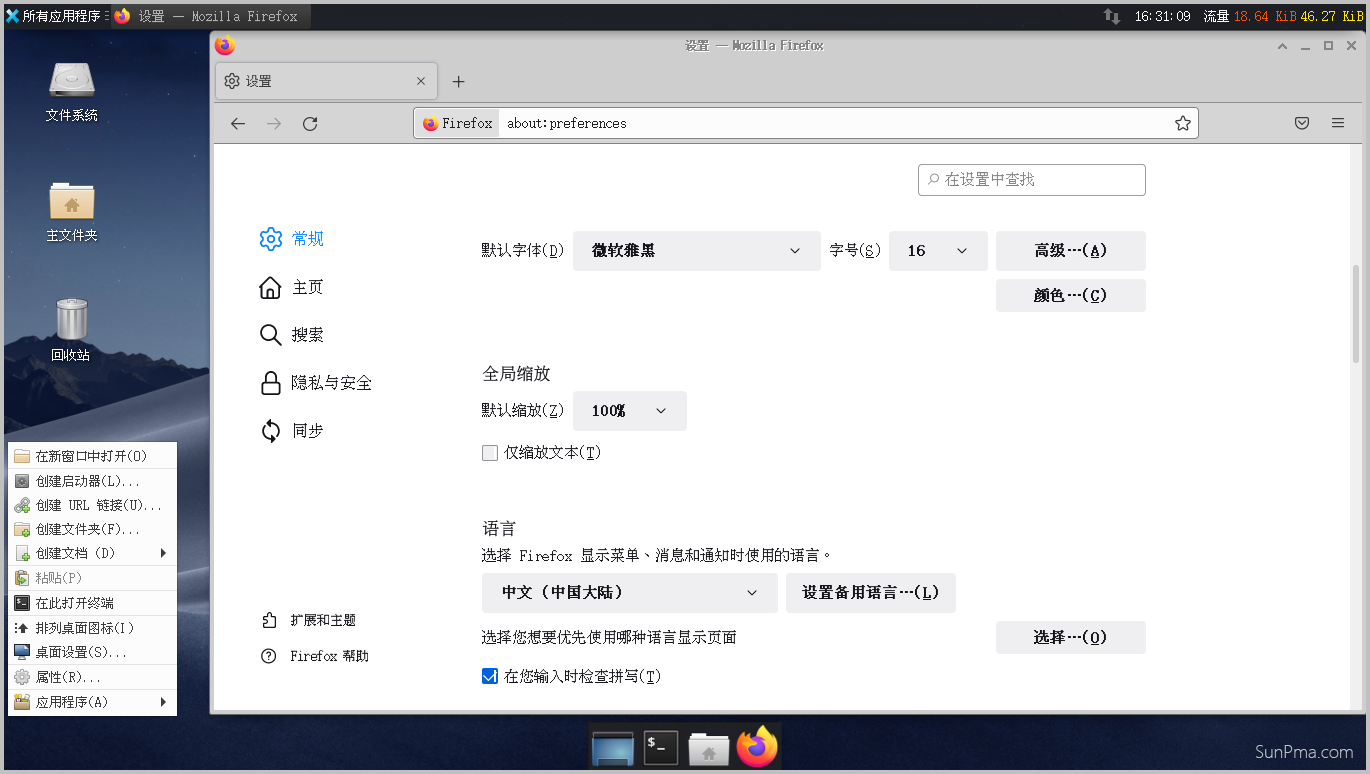Reload the page with refresh icon

[x=309, y=123]
